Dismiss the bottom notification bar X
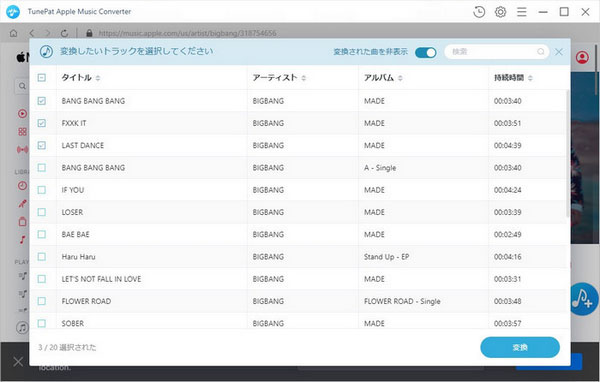This screenshot has width=600, height=382. tap(18, 361)
